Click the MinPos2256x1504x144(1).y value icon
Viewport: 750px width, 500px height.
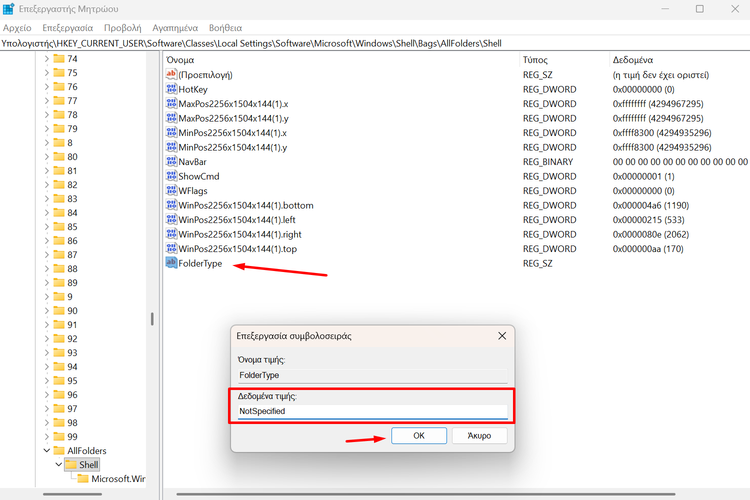coord(171,147)
